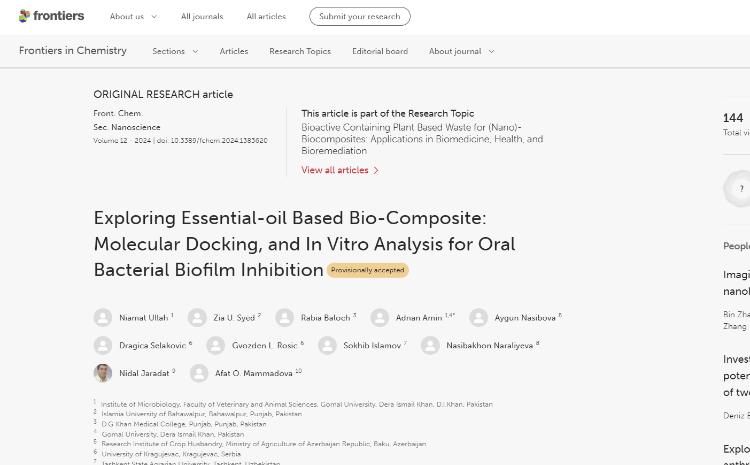The width and height of the screenshot is (750, 465).
Task: Open the All journals link
Action: click(202, 16)
